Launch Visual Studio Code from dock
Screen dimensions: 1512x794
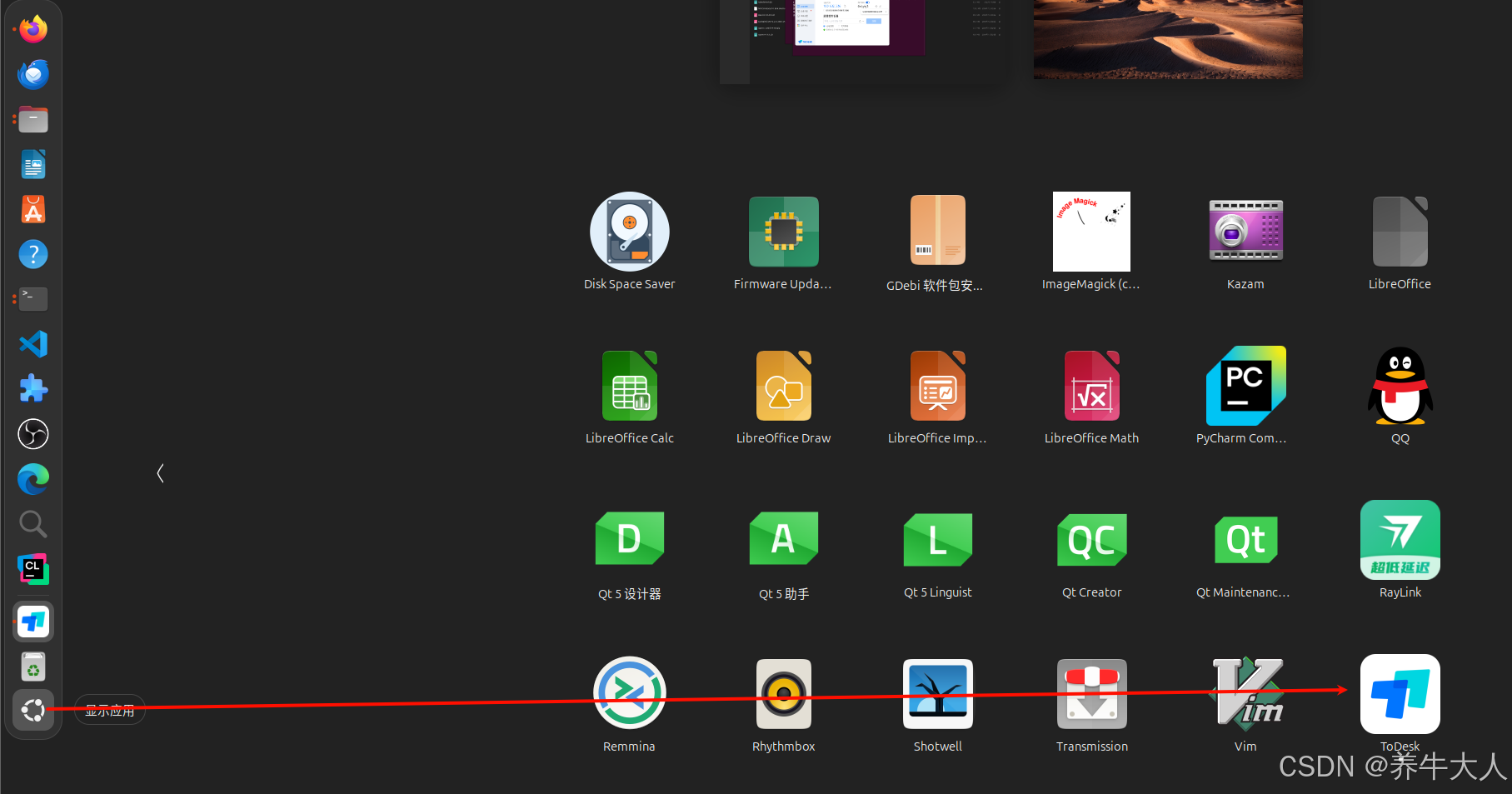tap(33, 344)
